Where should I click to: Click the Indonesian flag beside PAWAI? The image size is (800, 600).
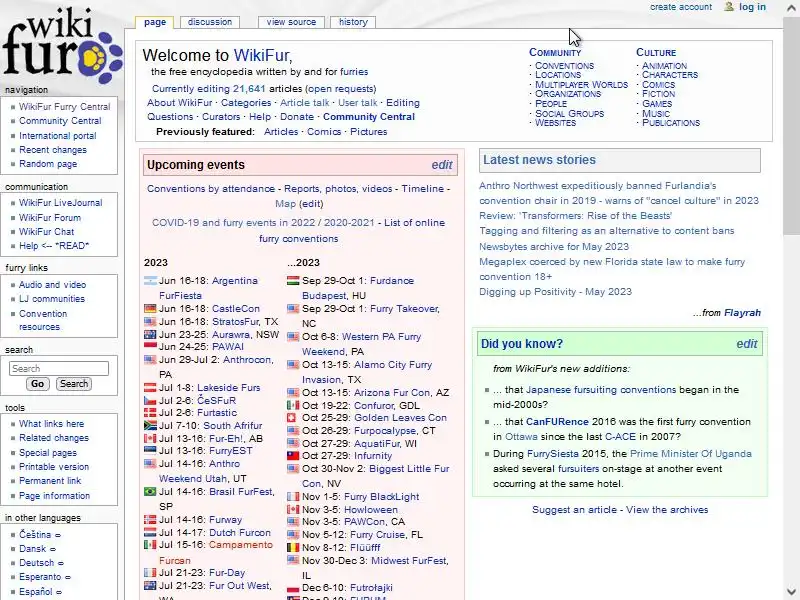click(x=150, y=346)
